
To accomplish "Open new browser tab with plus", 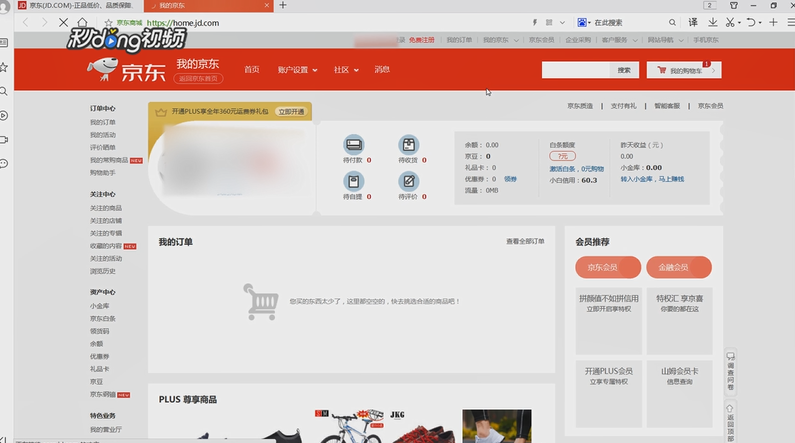I will coord(283,5).
